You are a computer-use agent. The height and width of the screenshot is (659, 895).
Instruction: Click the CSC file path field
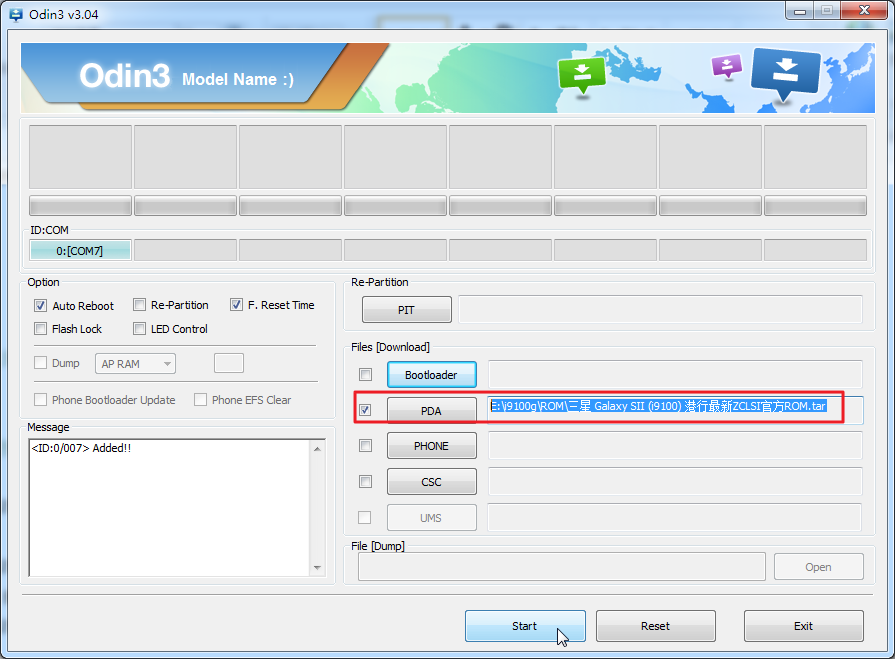point(675,482)
